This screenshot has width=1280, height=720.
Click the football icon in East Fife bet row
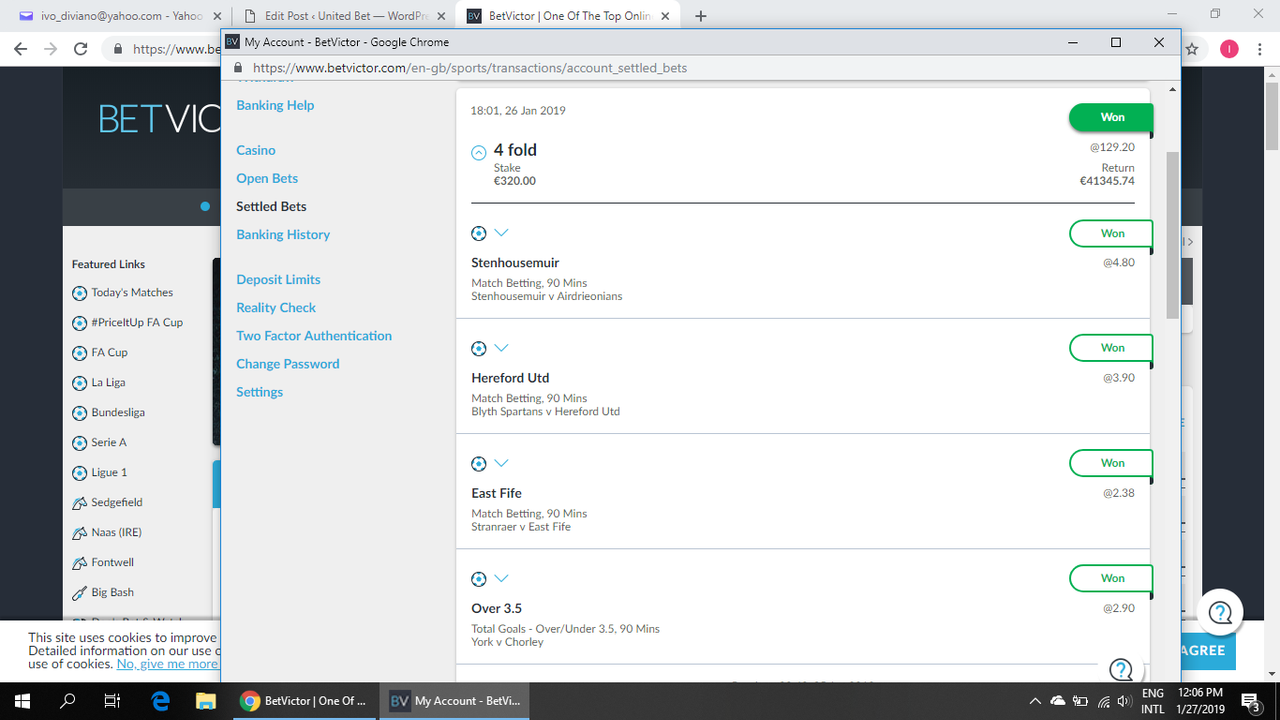[x=478, y=463]
